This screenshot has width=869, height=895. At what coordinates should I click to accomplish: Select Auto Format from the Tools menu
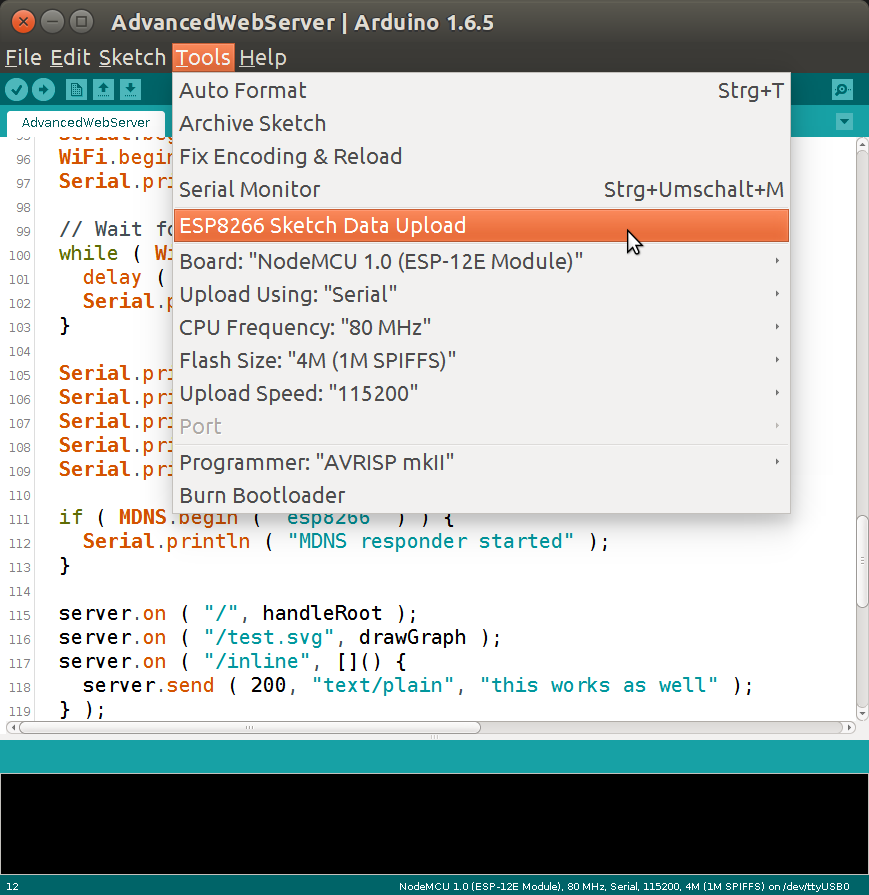pyautogui.click(x=481, y=91)
